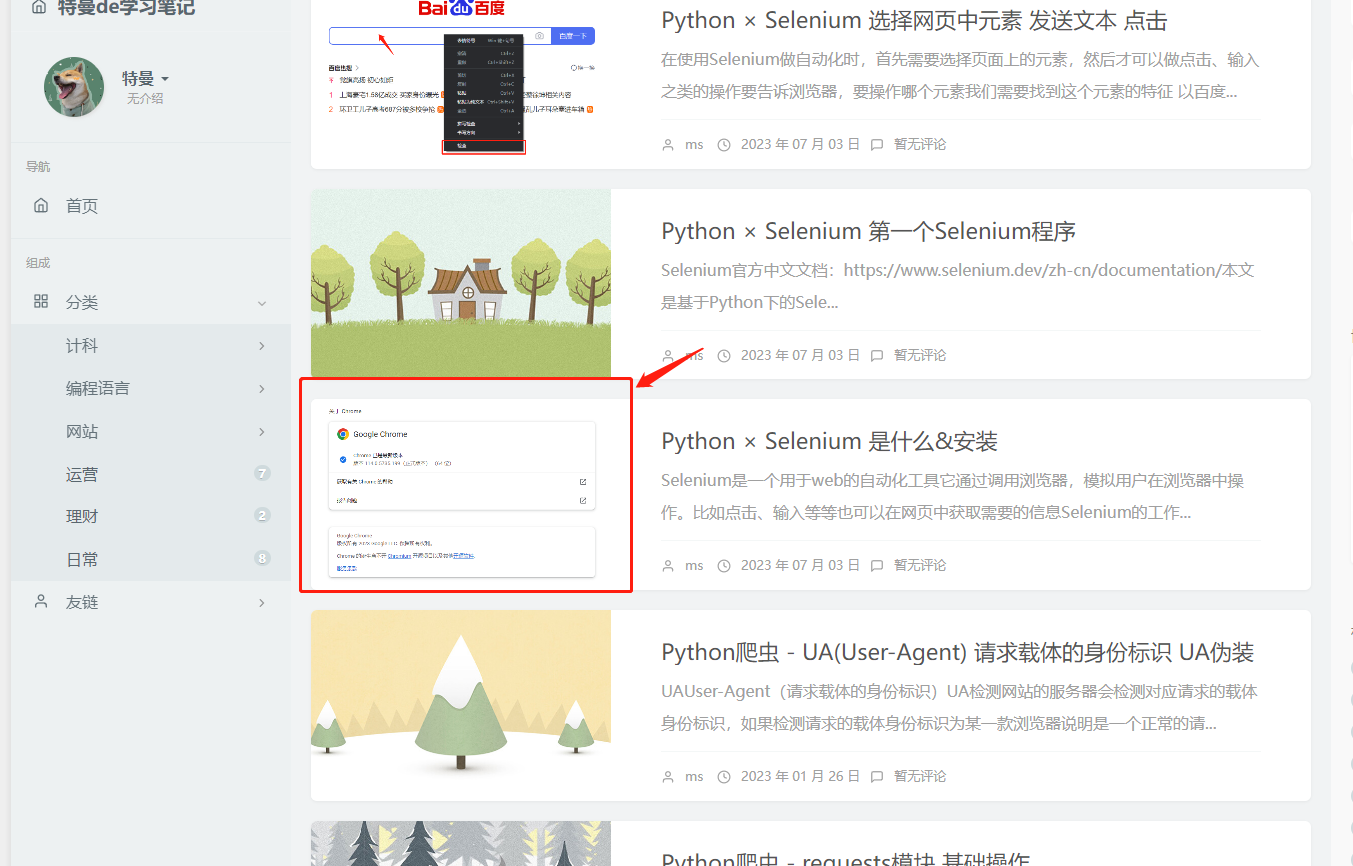This screenshot has width=1353, height=866.
Task: Click the comment icon on UA伪装 post
Action: pyautogui.click(x=877, y=776)
